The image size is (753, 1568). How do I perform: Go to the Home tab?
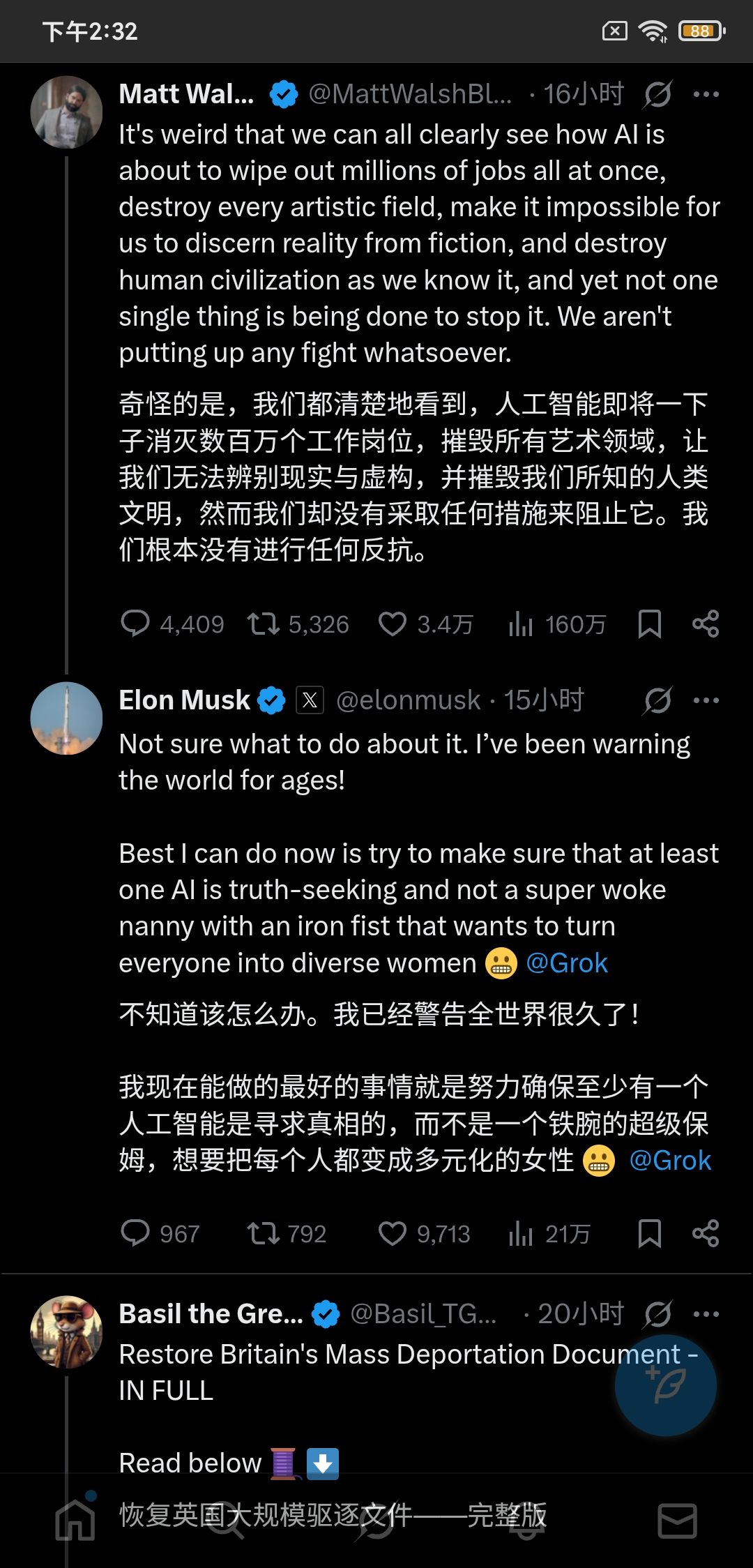[75, 1519]
